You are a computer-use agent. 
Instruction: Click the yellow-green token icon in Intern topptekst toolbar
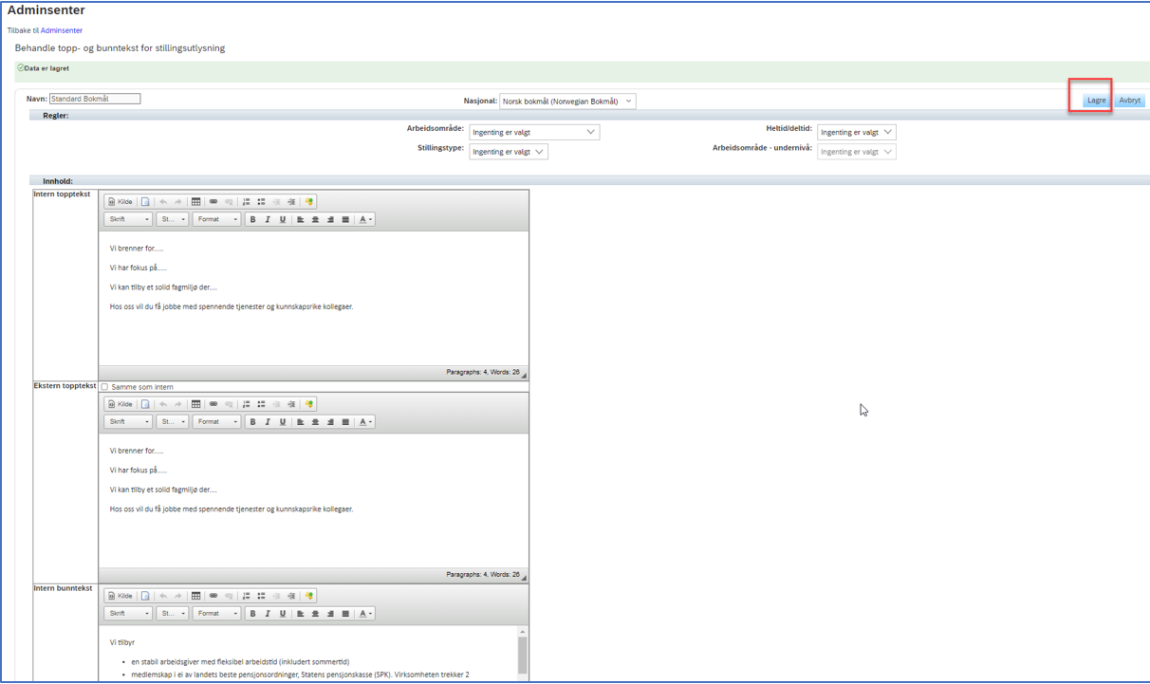[309, 202]
